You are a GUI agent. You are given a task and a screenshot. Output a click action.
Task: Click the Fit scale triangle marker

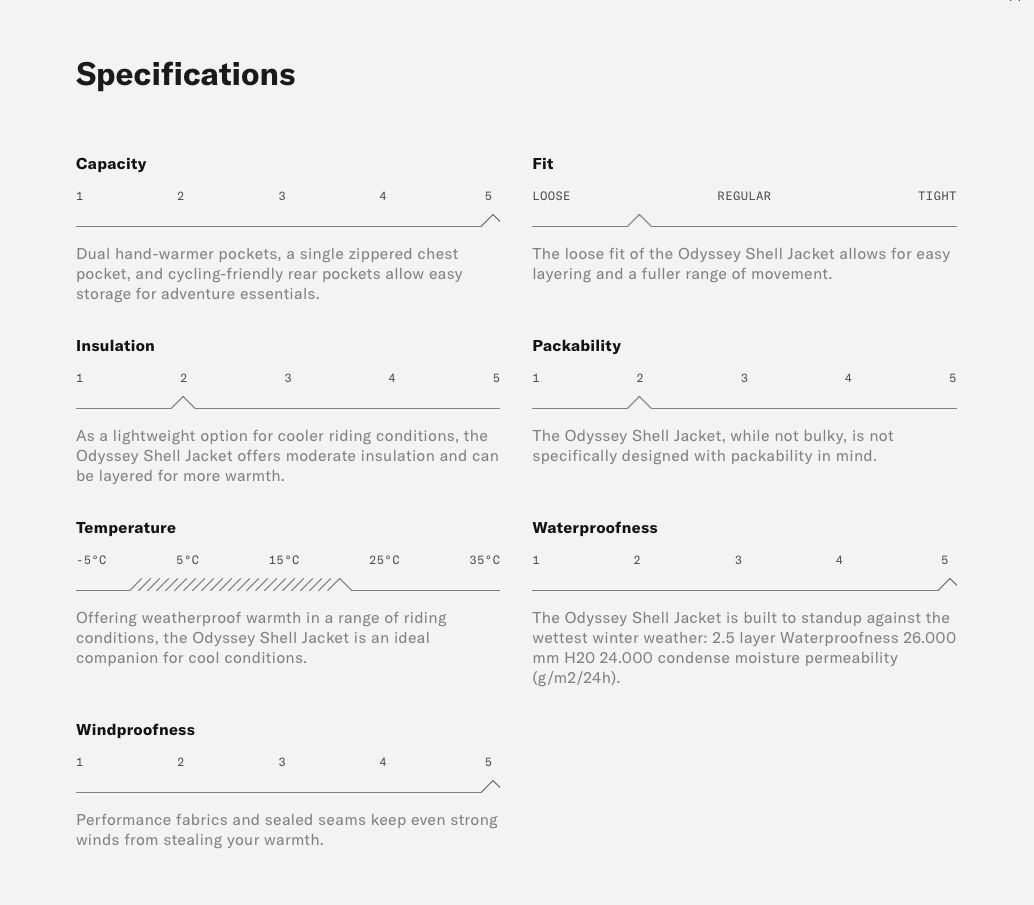639,220
